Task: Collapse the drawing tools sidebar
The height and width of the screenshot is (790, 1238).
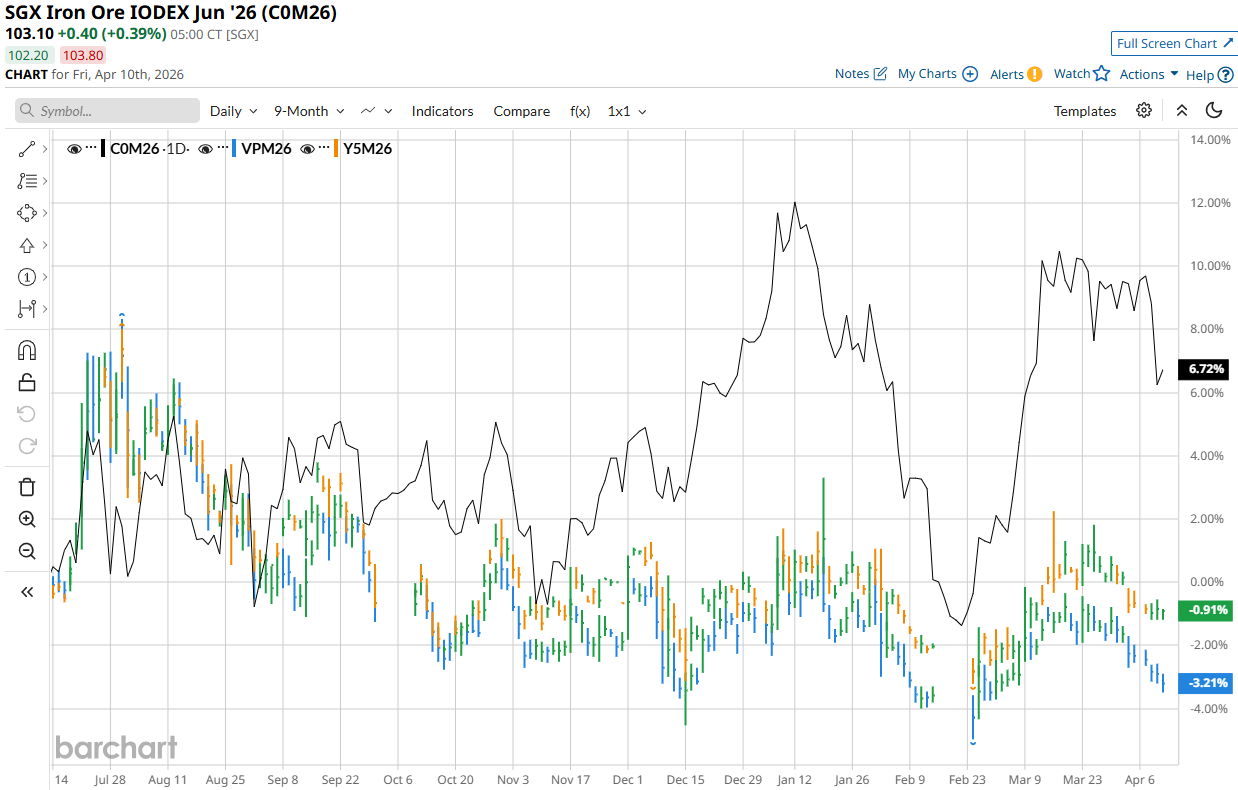Action: (27, 592)
